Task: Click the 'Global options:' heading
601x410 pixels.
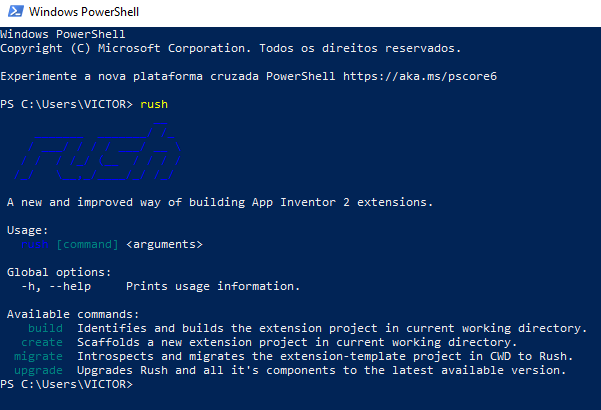Action: pos(59,272)
